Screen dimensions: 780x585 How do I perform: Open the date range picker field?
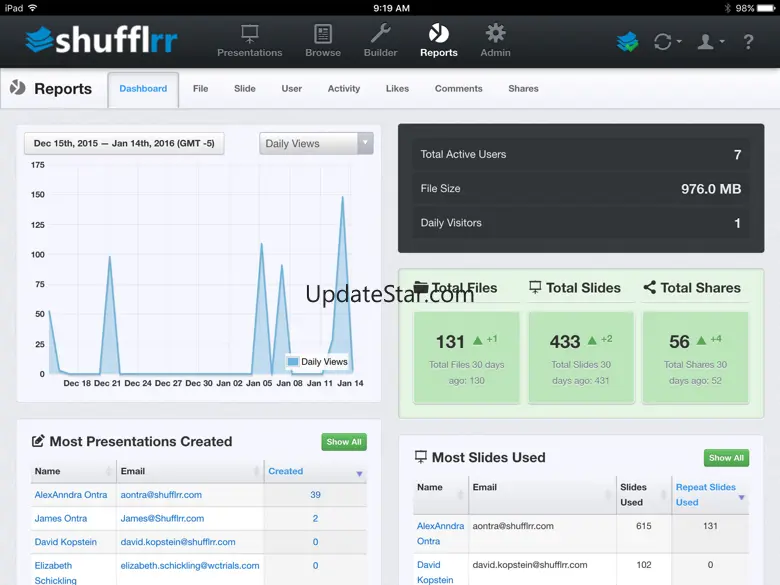(124, 144)
